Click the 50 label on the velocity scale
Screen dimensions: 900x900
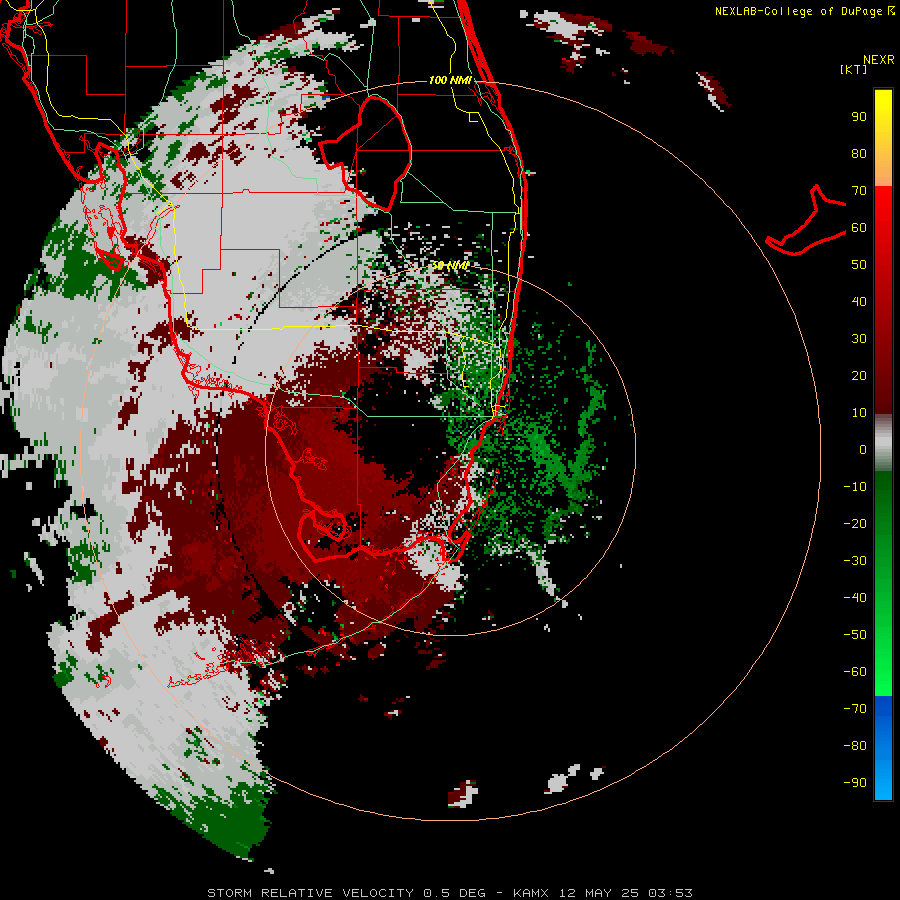pyautogui.click(x=859, y=264)
